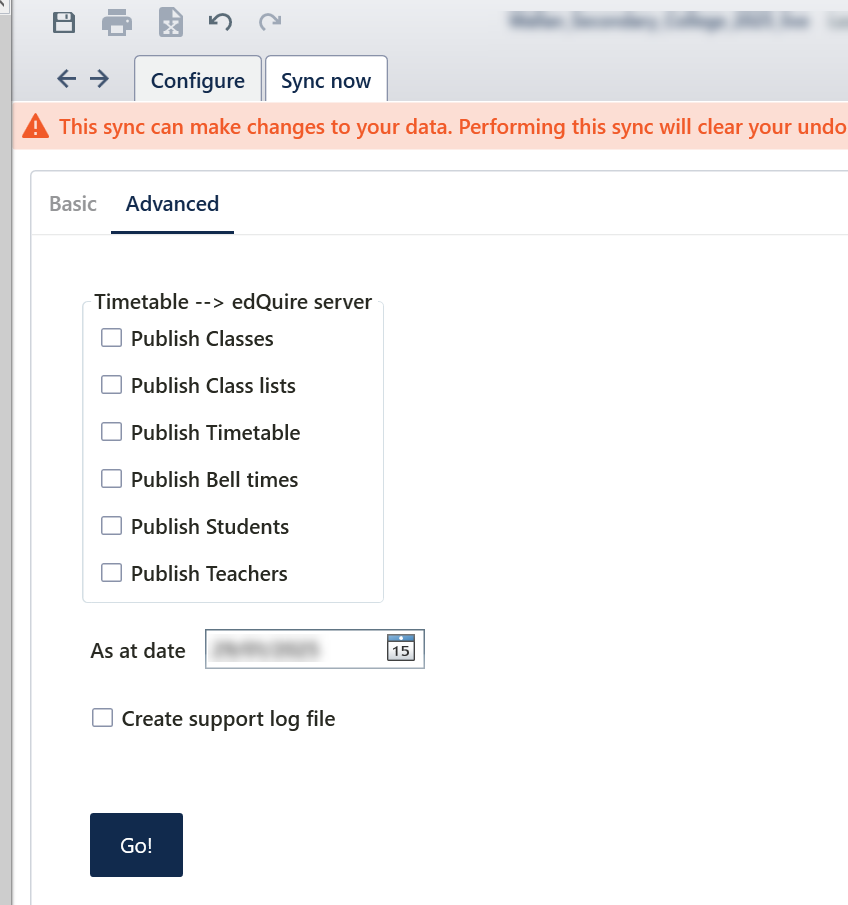Check the Publish Timetable option
Screen dimensions: 848x905
(x=112, y=432)
